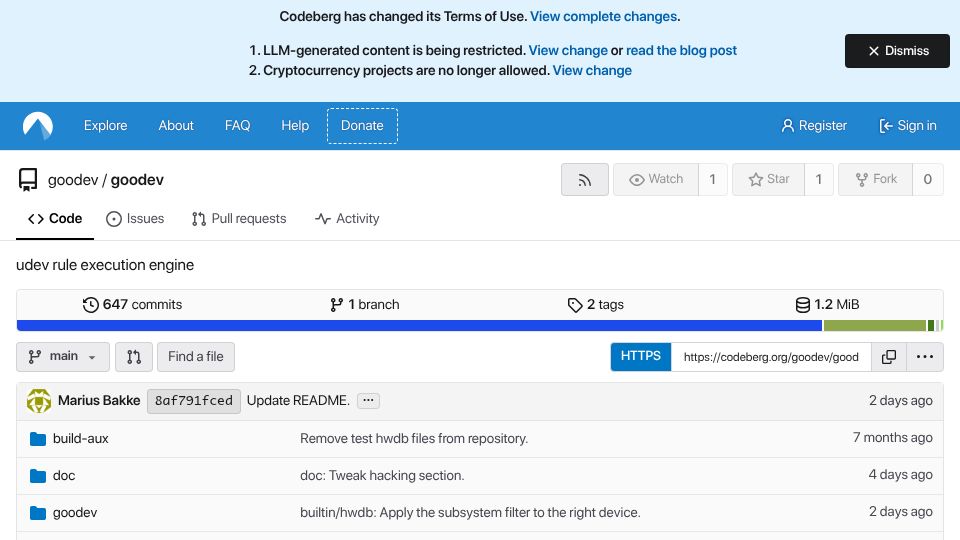Image resolution: width=960 pixels, height=540 pixels.
Task: Open the build-aux folder
Action: click(x=81, y=438)
